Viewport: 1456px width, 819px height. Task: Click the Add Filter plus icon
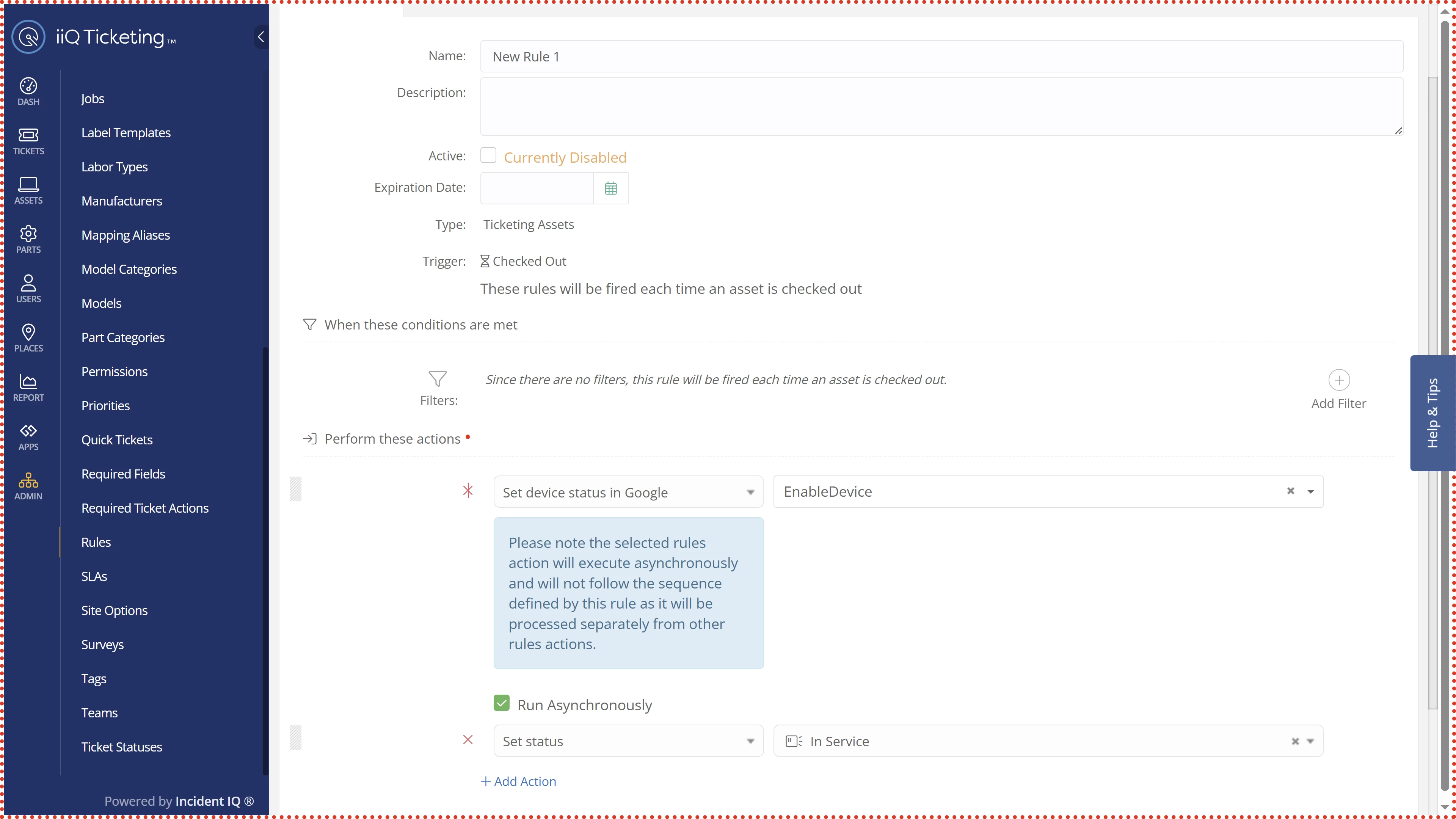pyautogui.click(x=1338, y=380)
